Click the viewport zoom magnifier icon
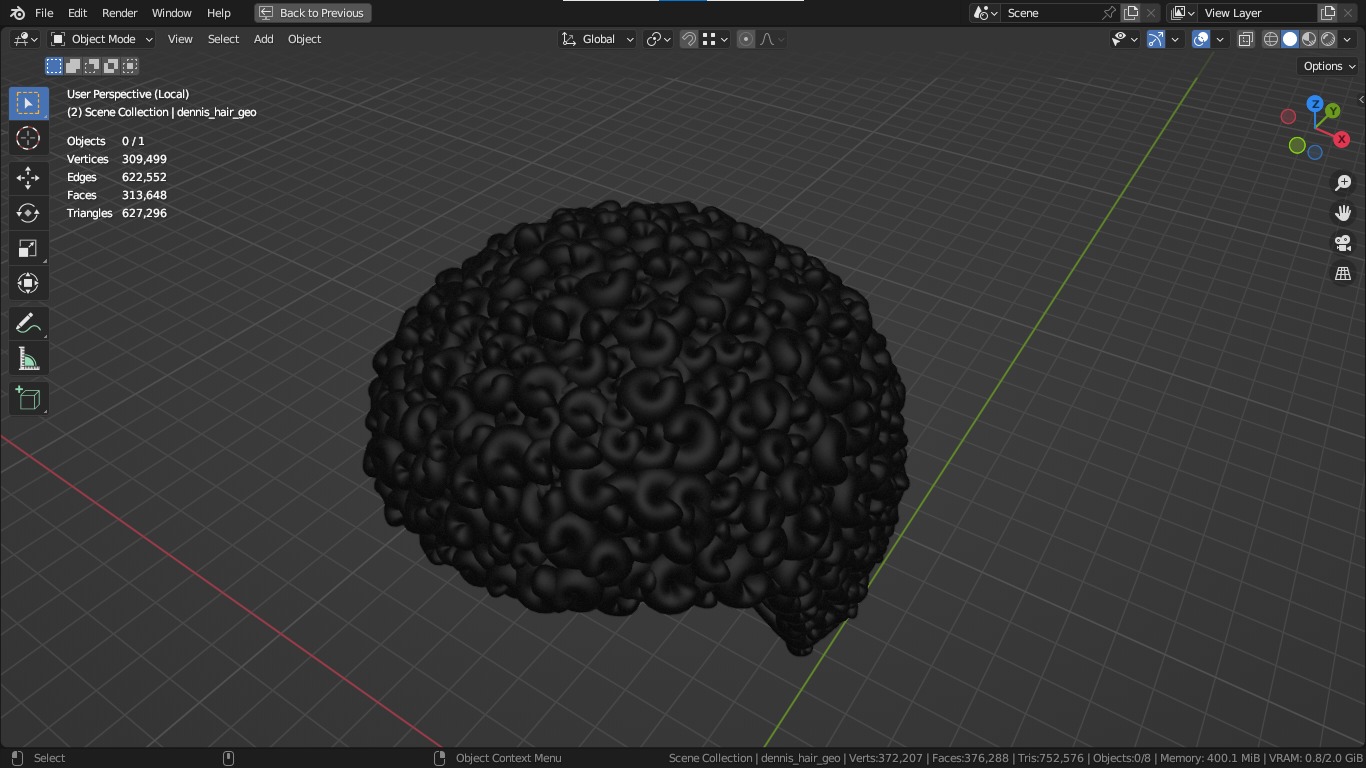Screen dimensions: 1366x768 click(1343, 183)
